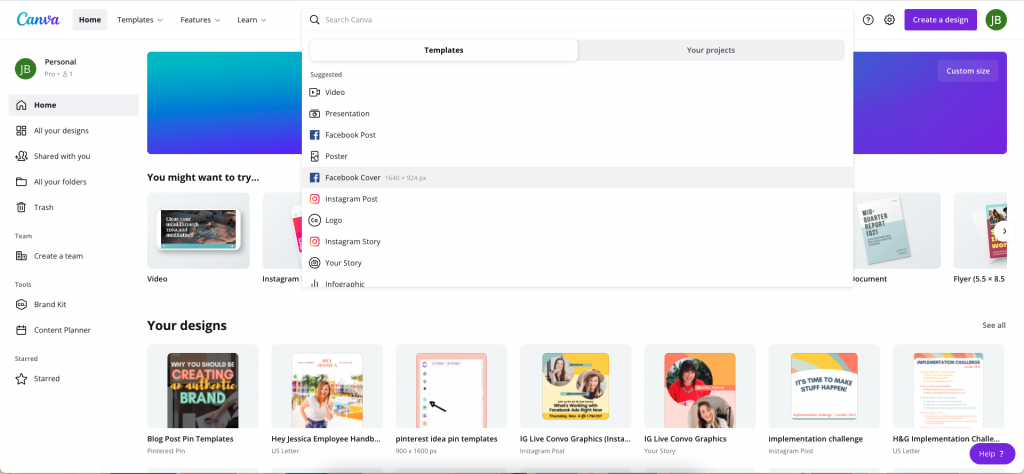Open the All your designs link
The height and width of the screenshot is (474, 1024).
(61, 131)
